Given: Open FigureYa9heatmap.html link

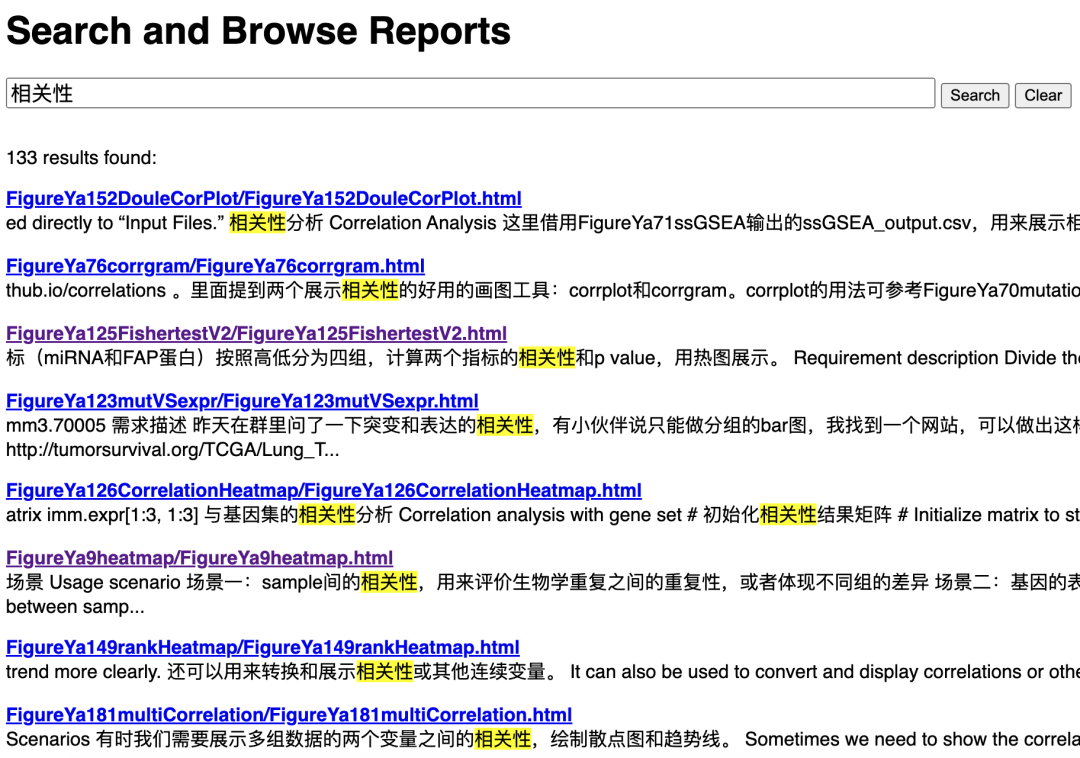Looking at the screenshot, I should [x=200, y=558].
